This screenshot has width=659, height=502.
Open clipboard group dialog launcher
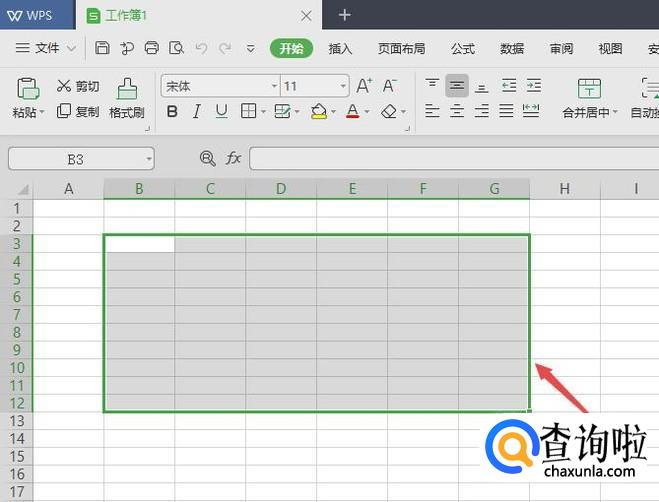[148, 129]
